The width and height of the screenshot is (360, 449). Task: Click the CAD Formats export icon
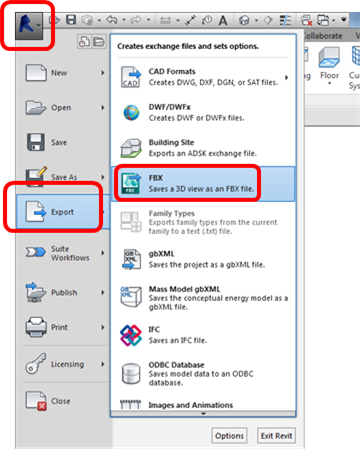(x=130, y=77)
